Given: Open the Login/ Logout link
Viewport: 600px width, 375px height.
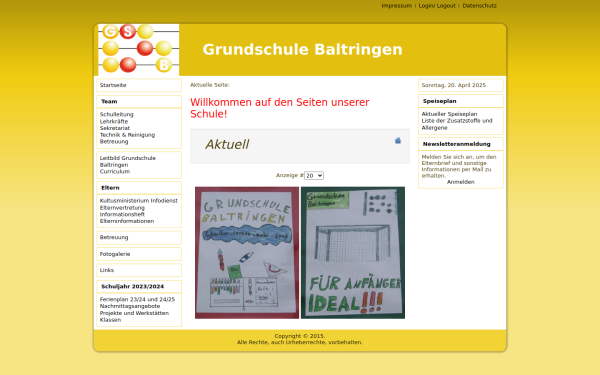Looking at the screenshot, I should tap(437, 6).
